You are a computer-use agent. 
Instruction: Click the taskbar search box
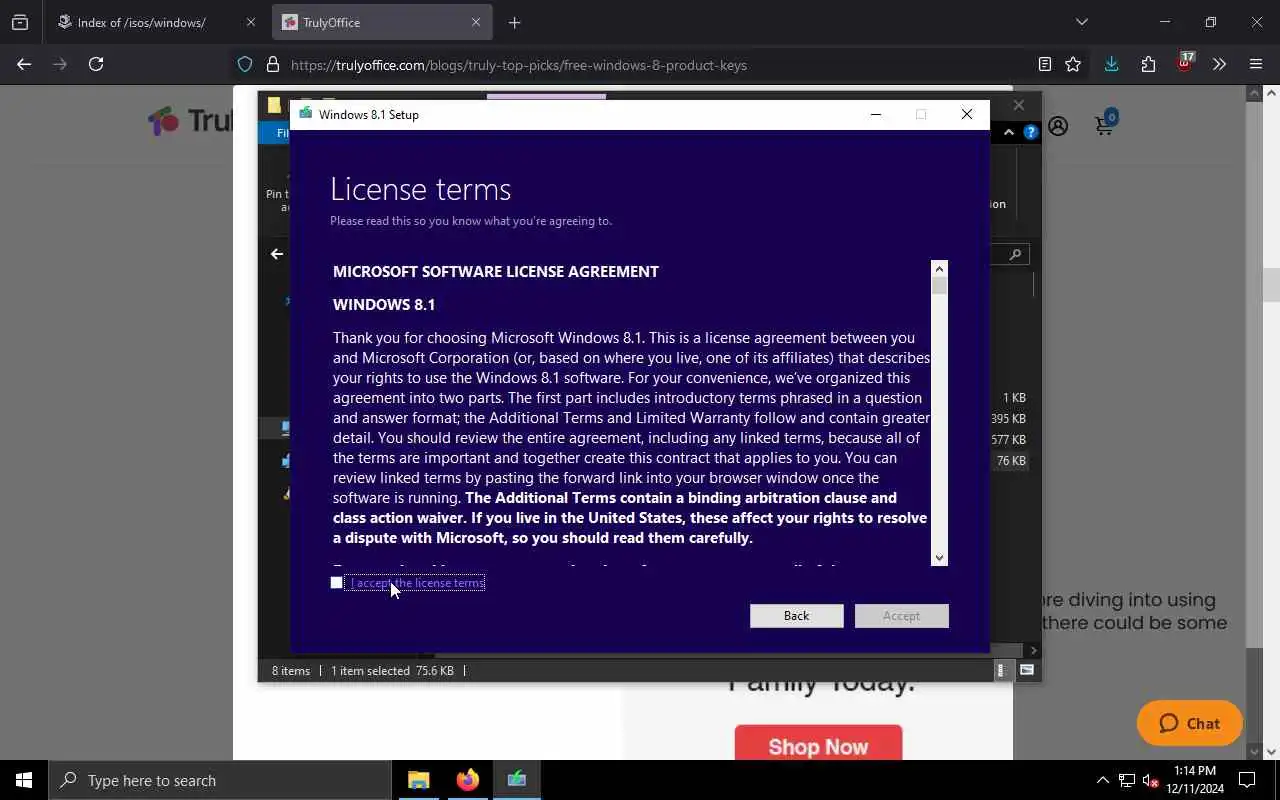point(219,780)
